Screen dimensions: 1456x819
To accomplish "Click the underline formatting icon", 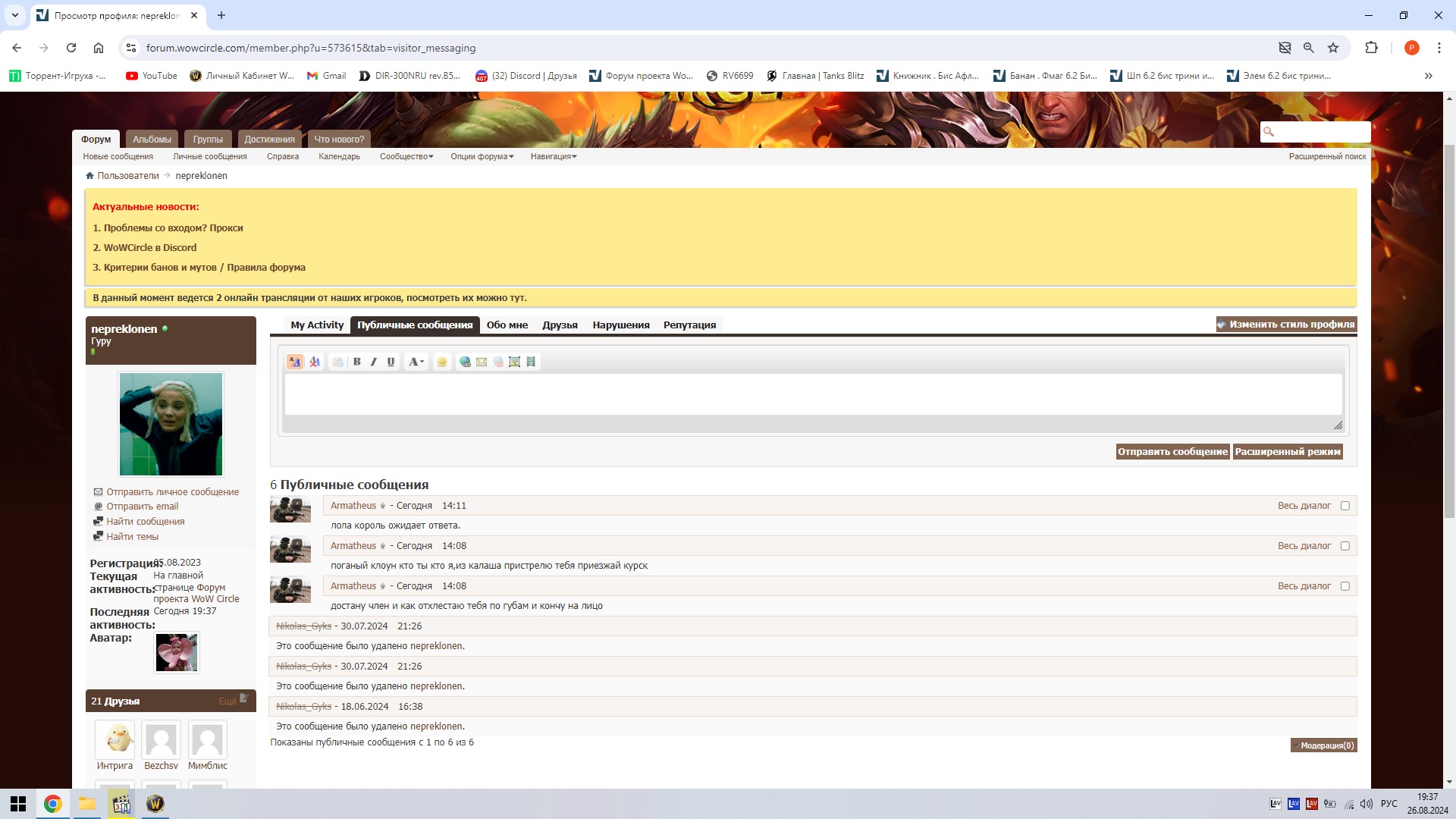I will 391,362.
